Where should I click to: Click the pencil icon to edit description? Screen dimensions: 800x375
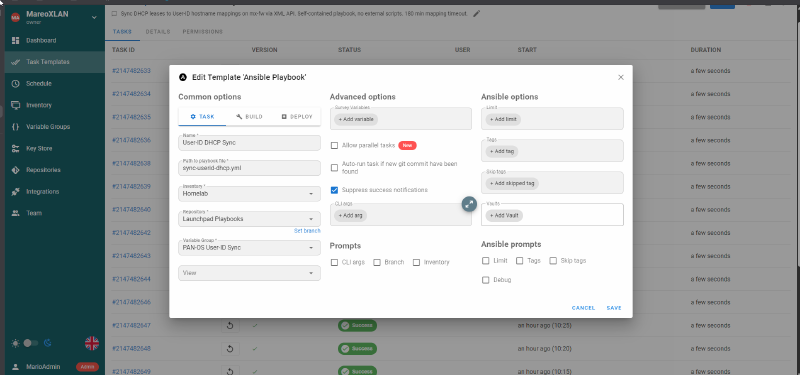(477, 14)
